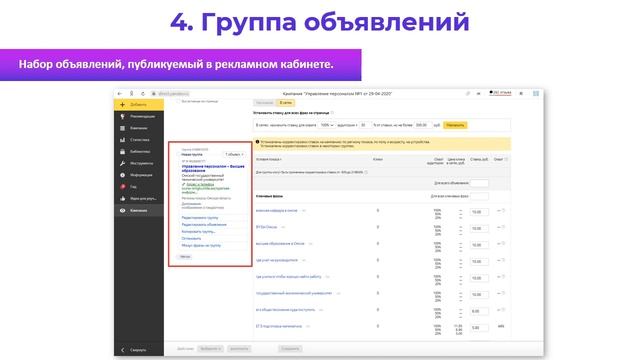Open the Statistics bar-chart icon in sidebar
This screenshot has width=640, height=360.
(122, 140)
